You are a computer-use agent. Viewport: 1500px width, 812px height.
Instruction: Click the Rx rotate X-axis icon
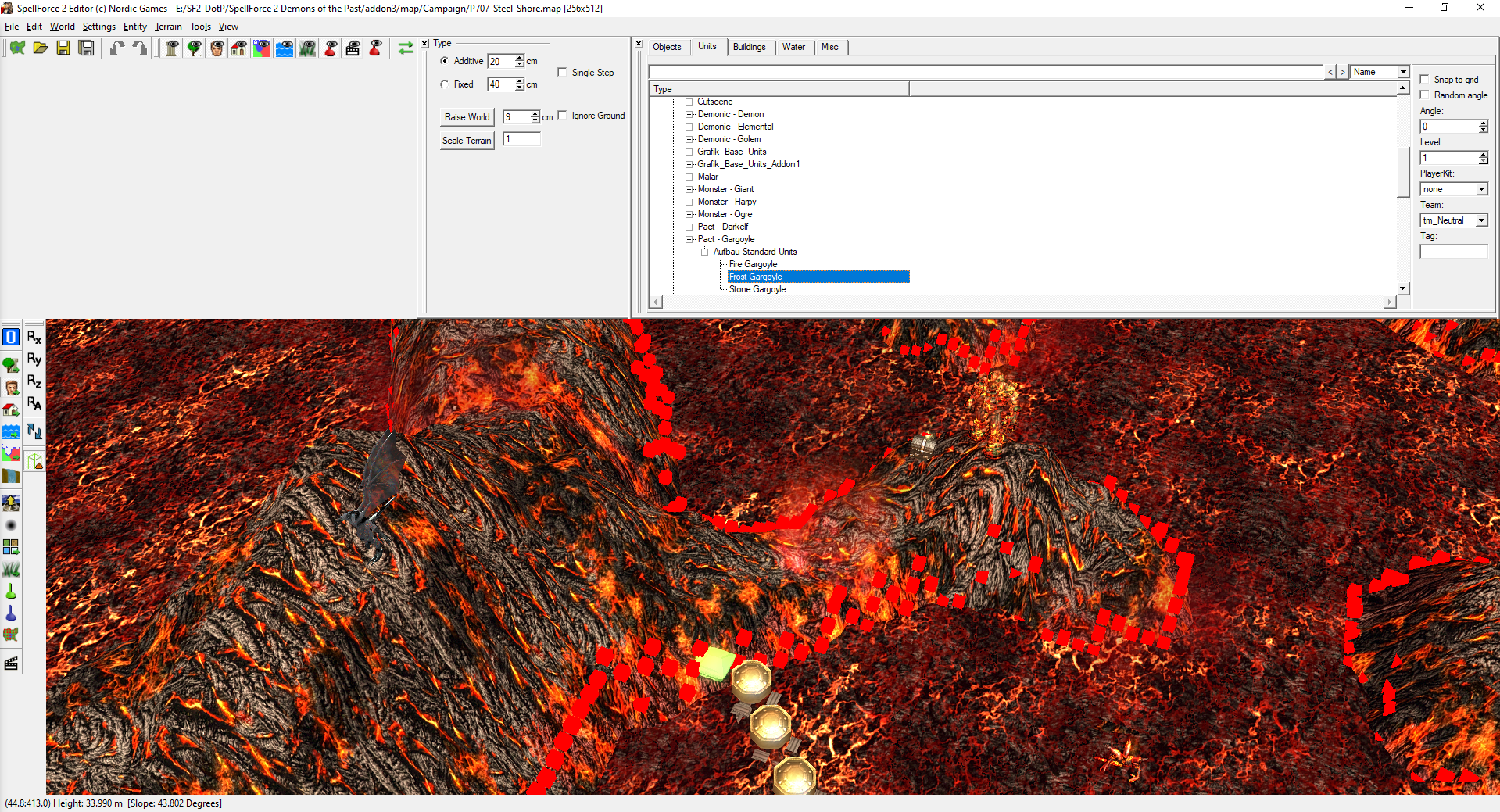[x=34, y=338]
